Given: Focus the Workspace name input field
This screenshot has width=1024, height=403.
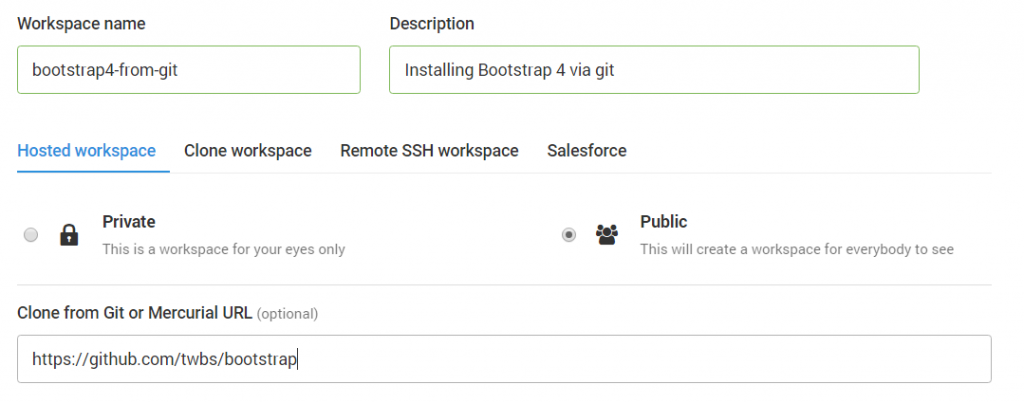Looking at the screenshot, I should click(189, 69).
